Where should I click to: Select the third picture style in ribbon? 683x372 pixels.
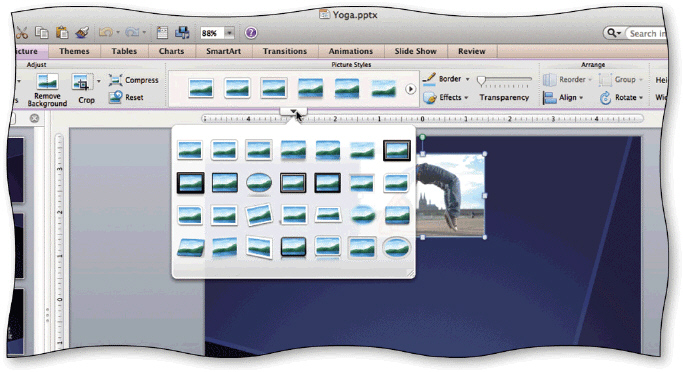[x=274, y=88]
